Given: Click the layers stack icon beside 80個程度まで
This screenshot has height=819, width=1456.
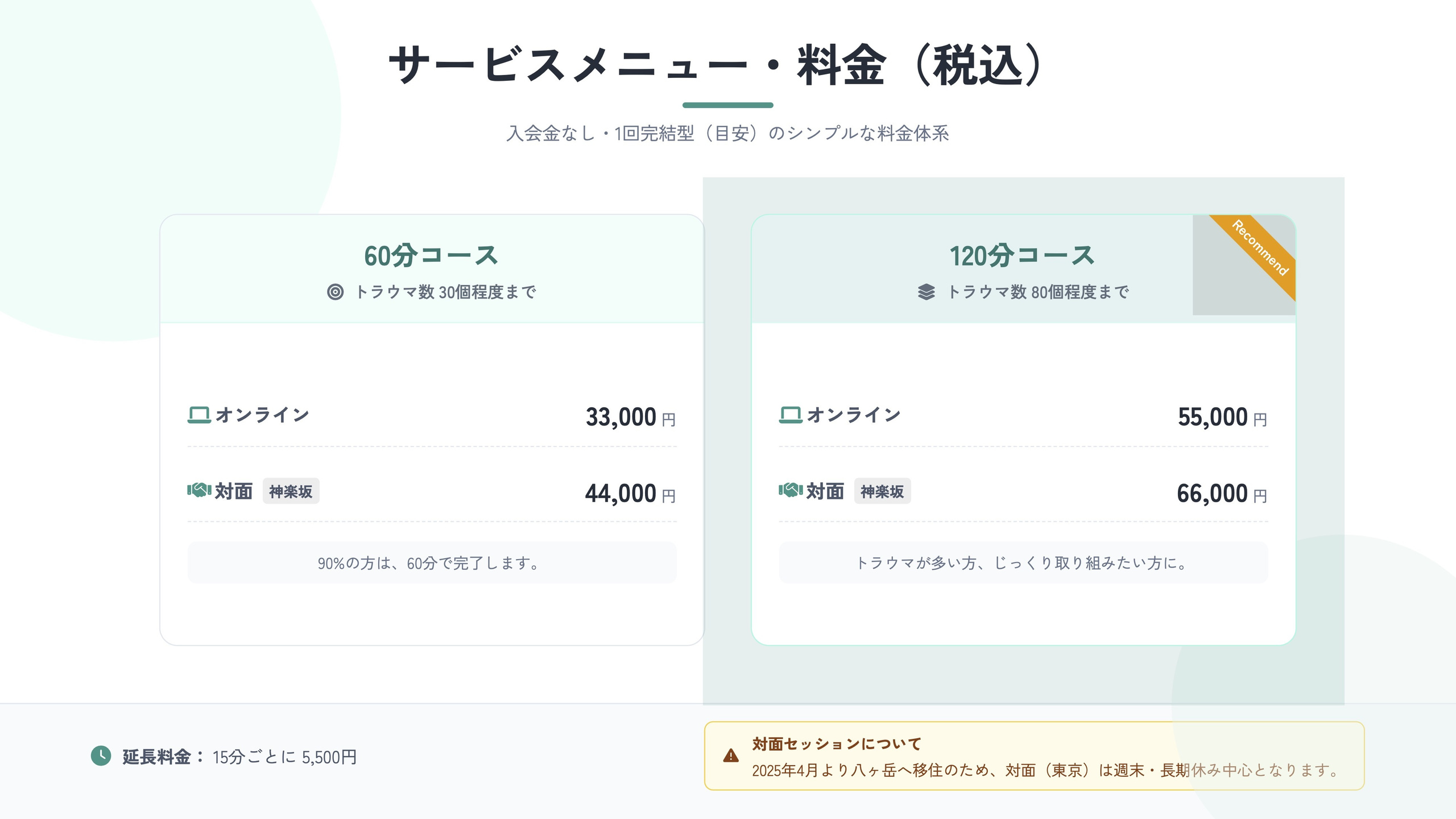Looking at the screenshot, I should point(926,292).
